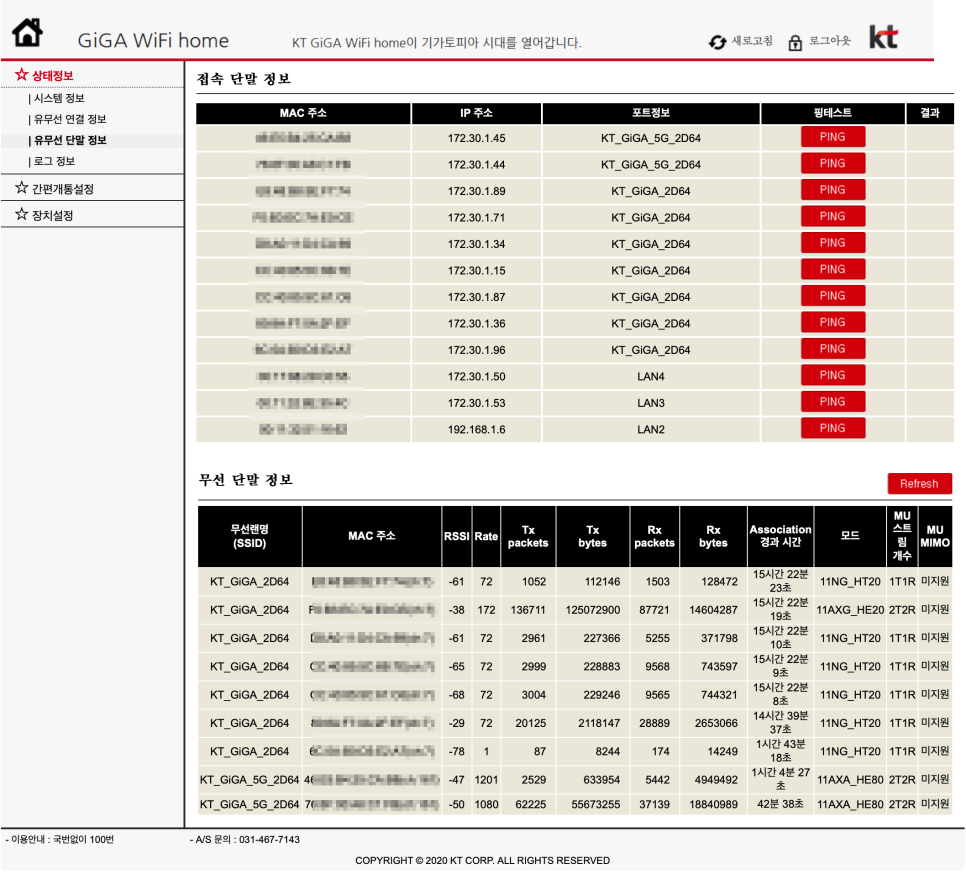Screen dimensions: 966x874
Task: Click the star icon beside 간편개통설정
Action: 22,187
